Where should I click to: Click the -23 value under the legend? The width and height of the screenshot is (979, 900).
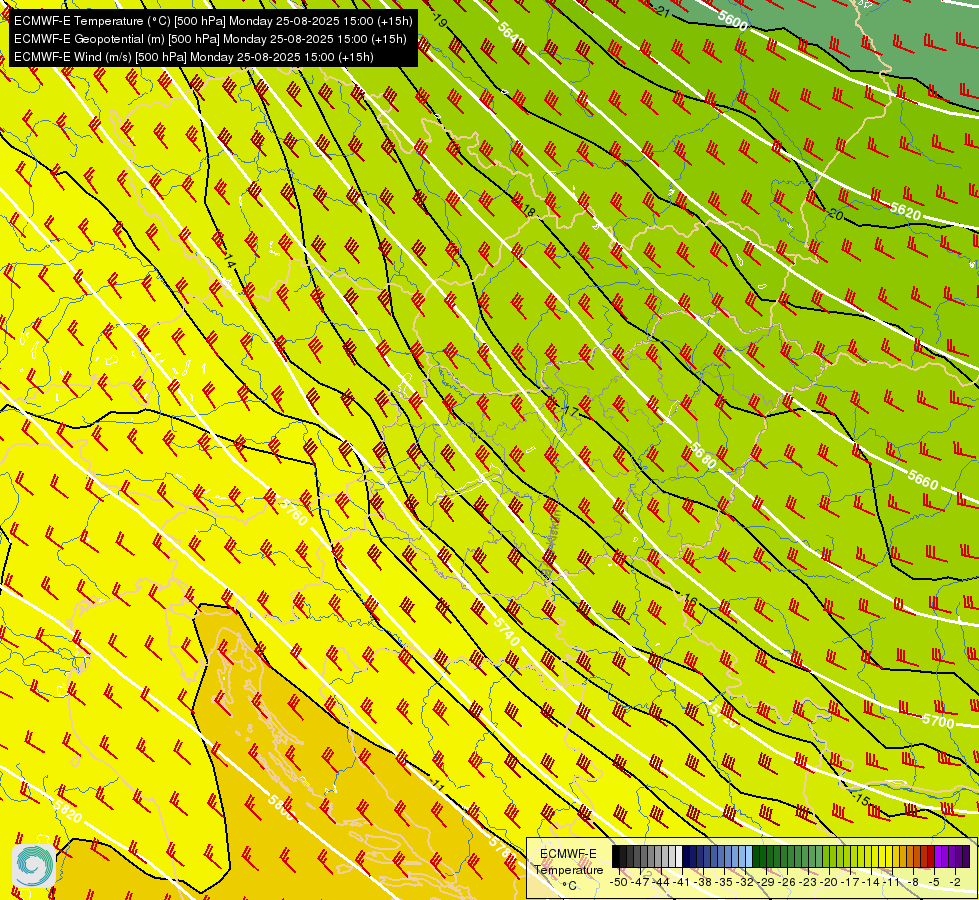click(x=807, y=882)
